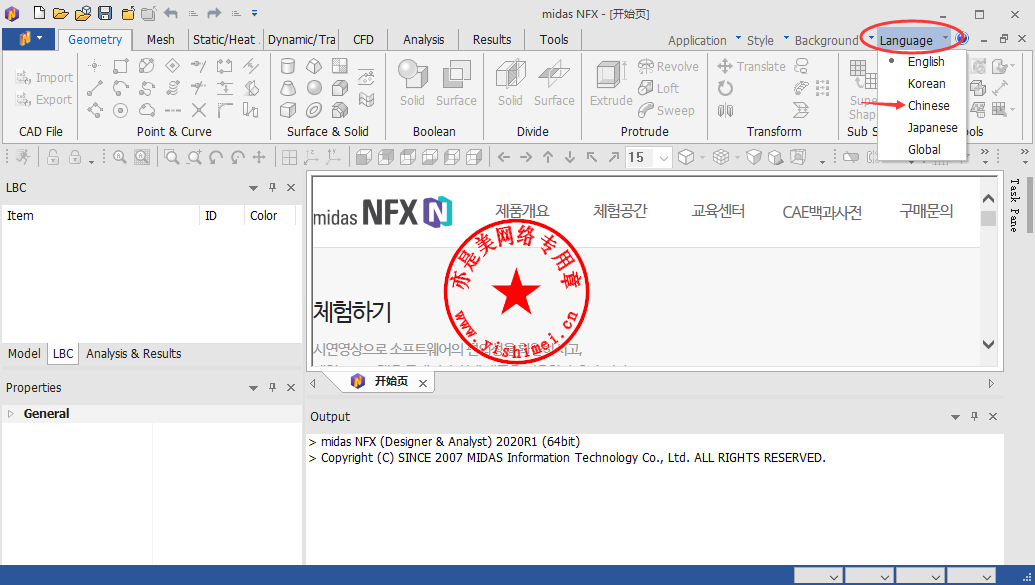Select the Loft tool

click(x=659, y=88)
